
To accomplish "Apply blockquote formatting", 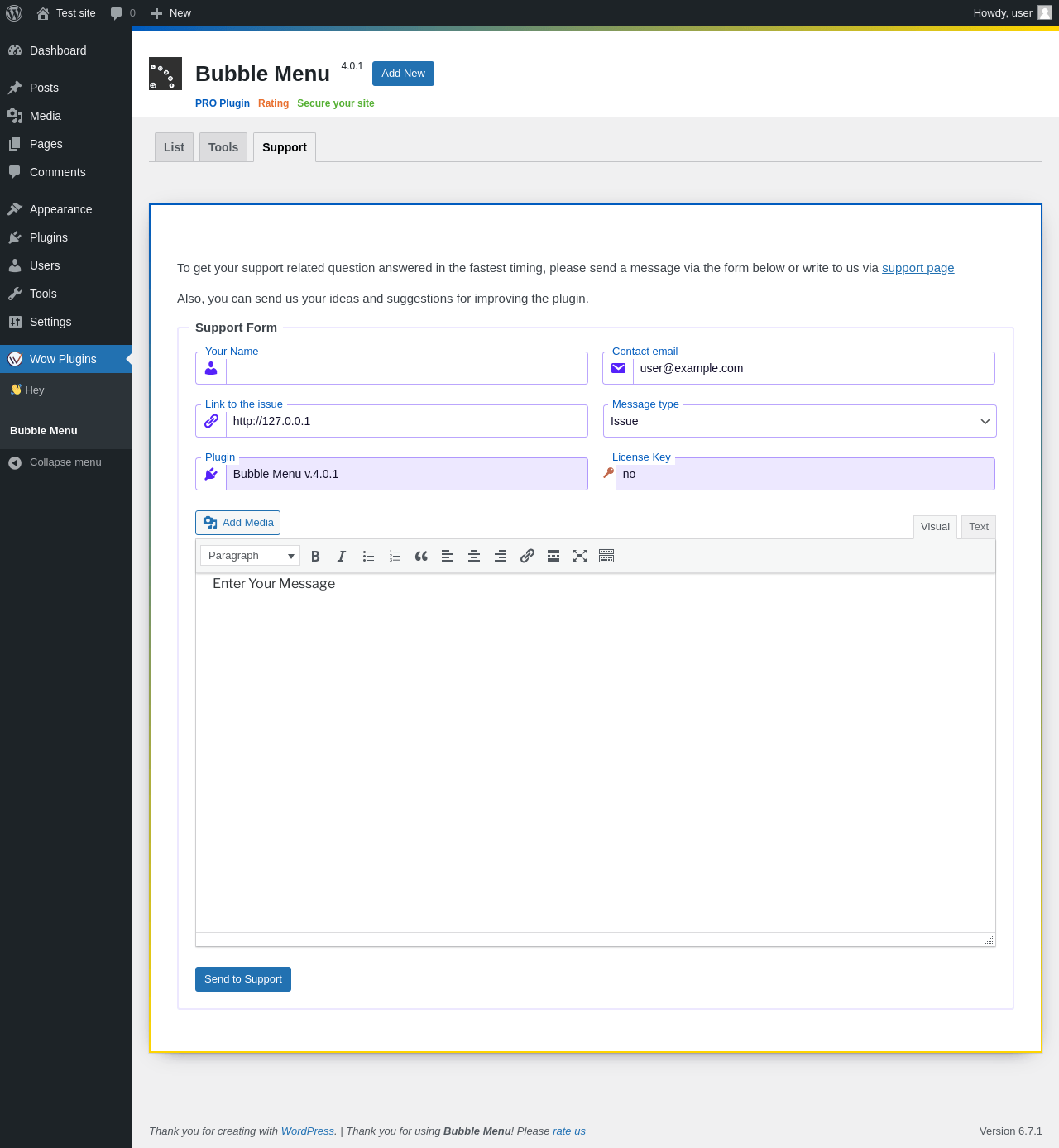I will click(x=421, y=556).
